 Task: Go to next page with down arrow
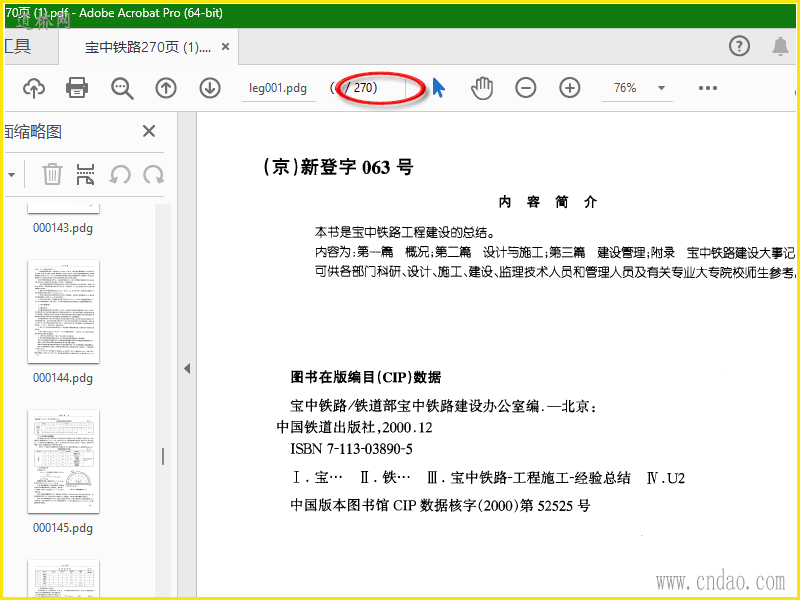click(210, 88)
